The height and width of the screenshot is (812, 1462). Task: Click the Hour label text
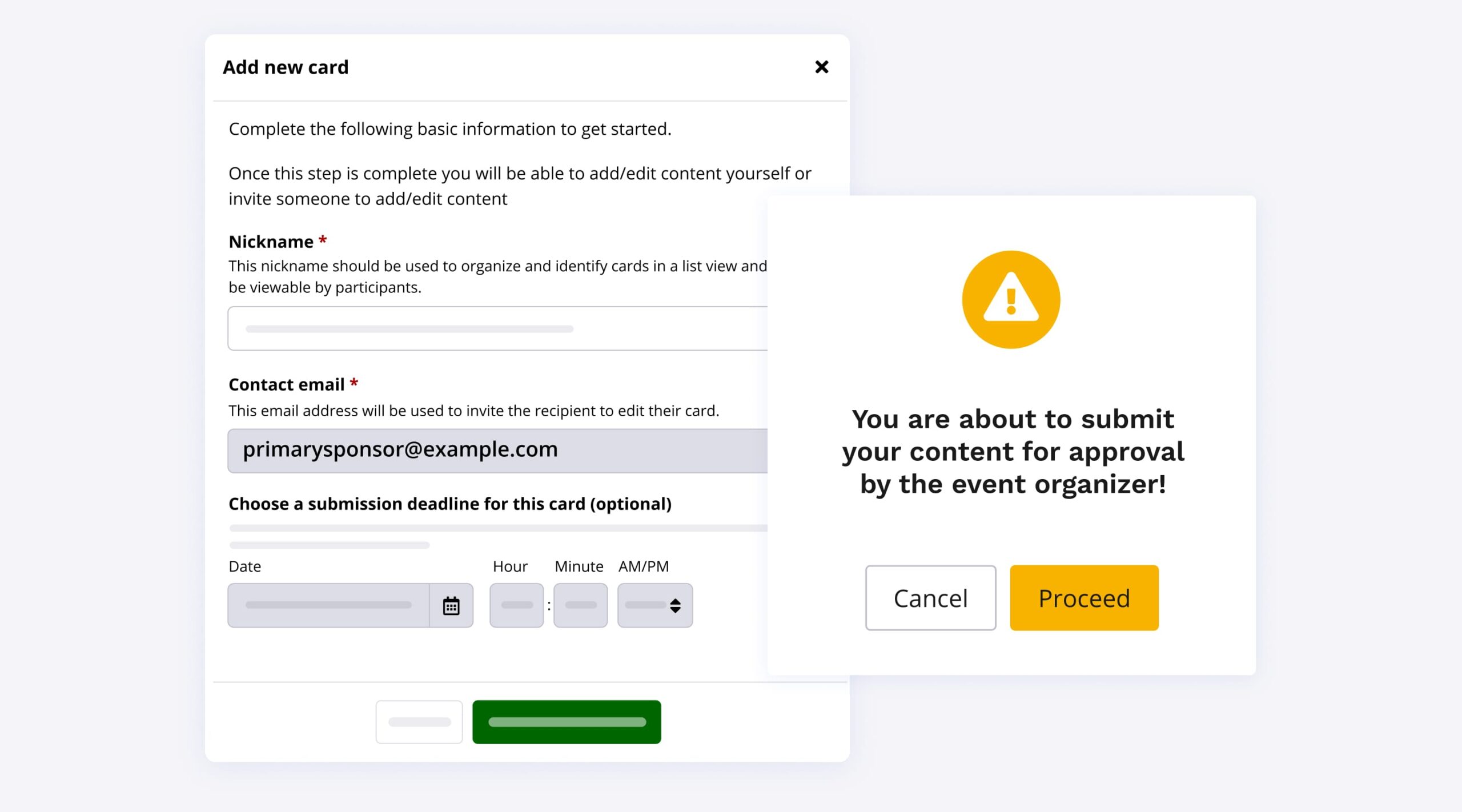[x=510, y=566]
